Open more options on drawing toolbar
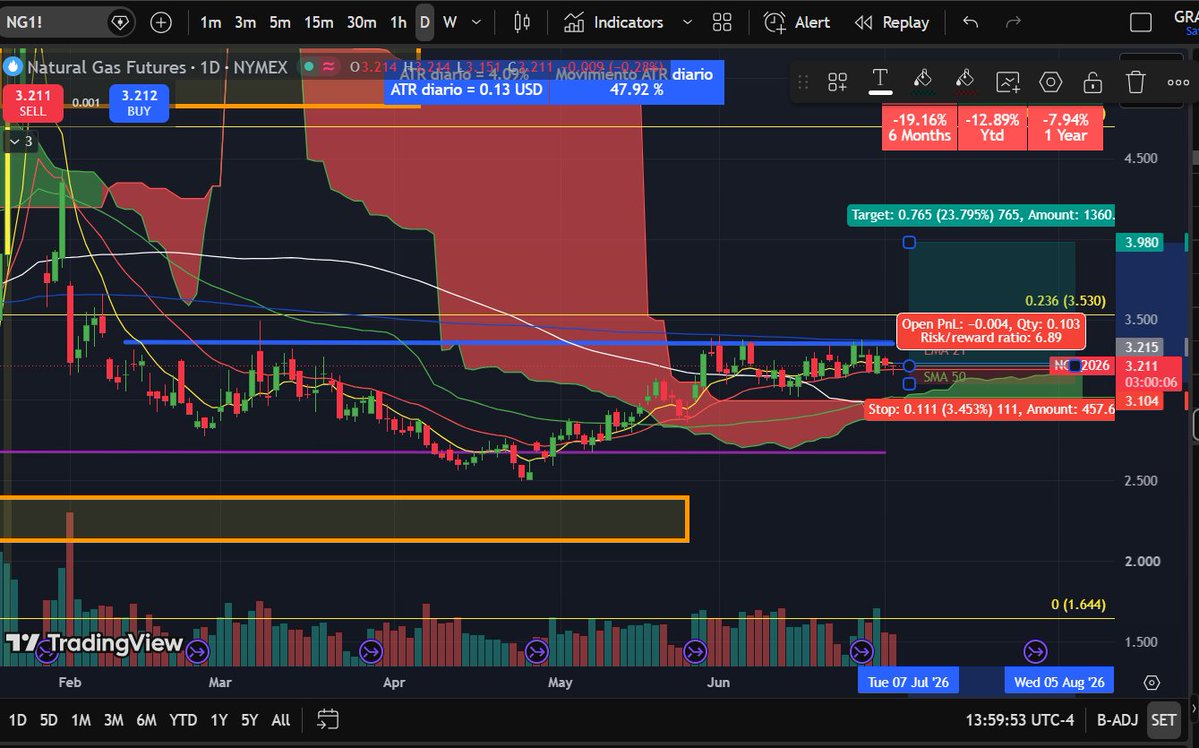The image size is (1199, 748). click(x=1178, y=82)
